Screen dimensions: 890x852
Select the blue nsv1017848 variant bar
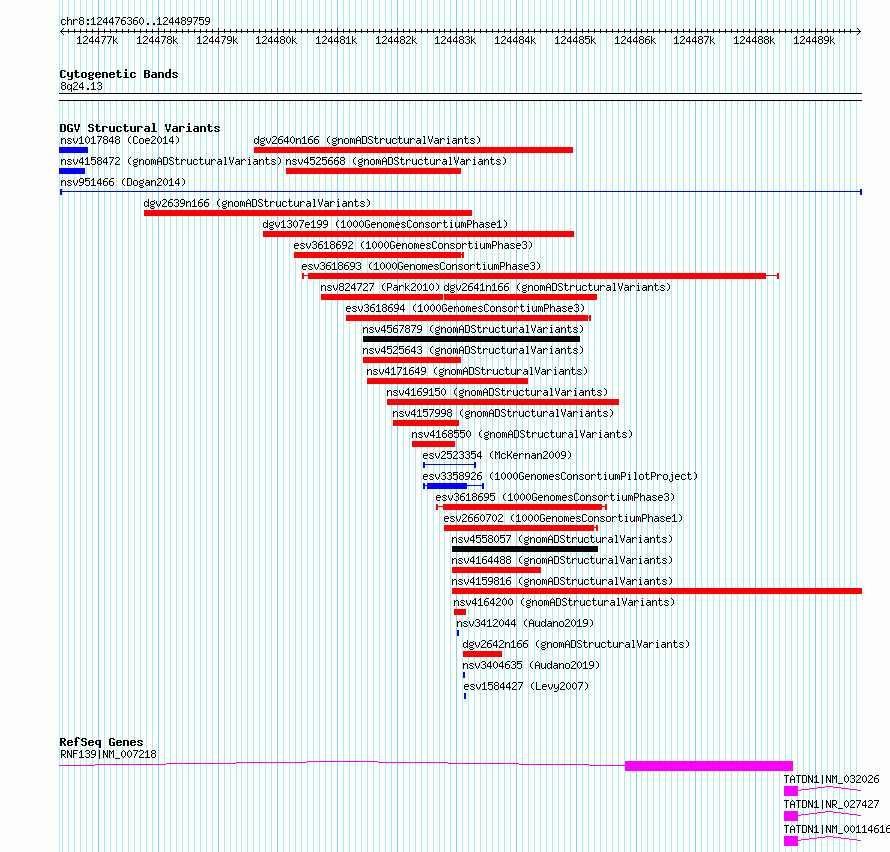73,150
